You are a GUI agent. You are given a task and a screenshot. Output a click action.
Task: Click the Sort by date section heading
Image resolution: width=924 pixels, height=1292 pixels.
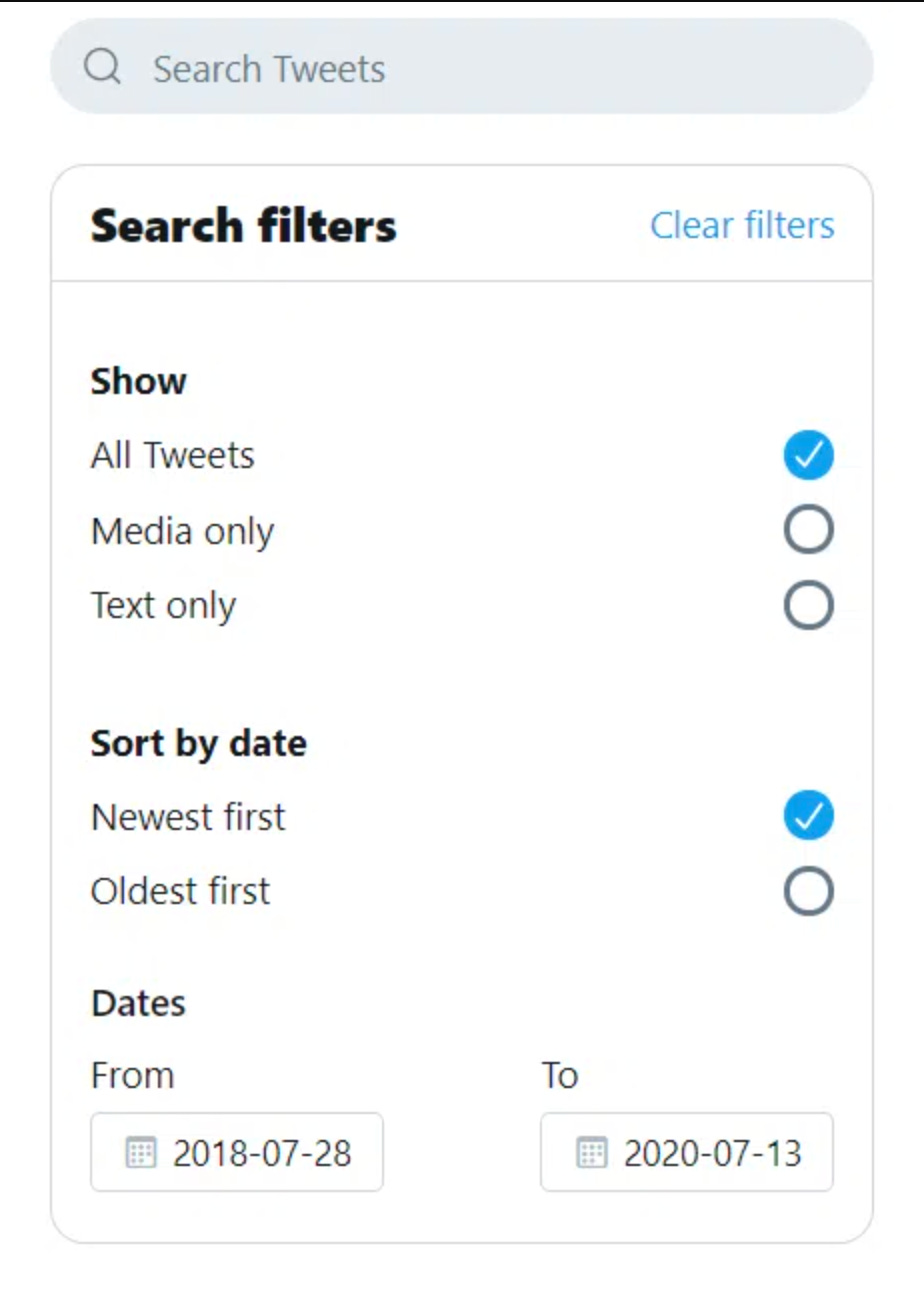pos(198,744)
